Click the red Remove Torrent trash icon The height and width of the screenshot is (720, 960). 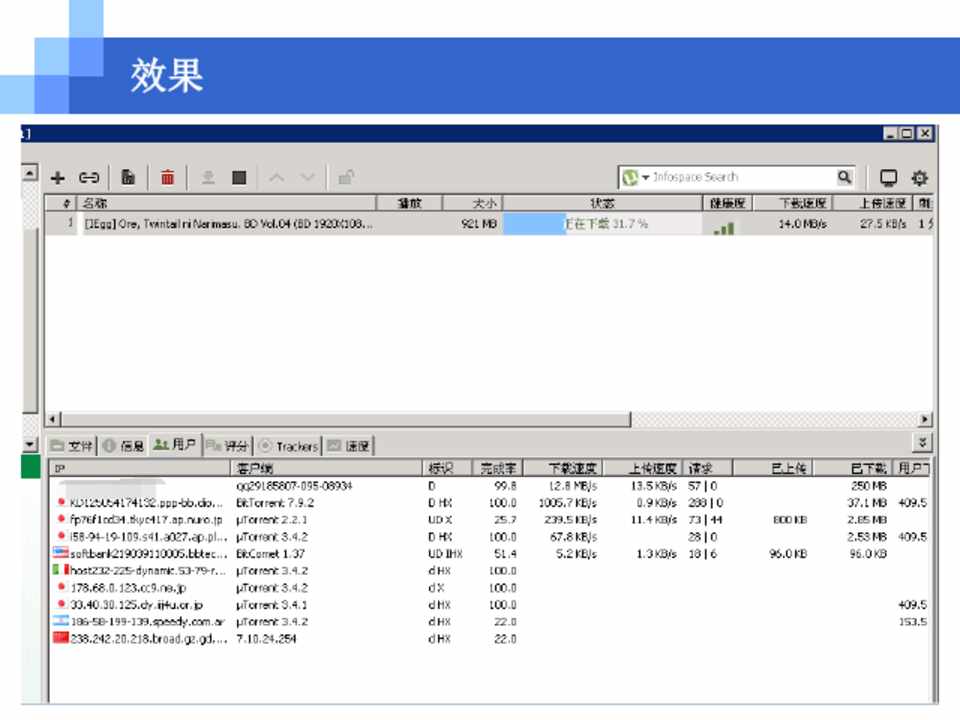tap(167, 178)
